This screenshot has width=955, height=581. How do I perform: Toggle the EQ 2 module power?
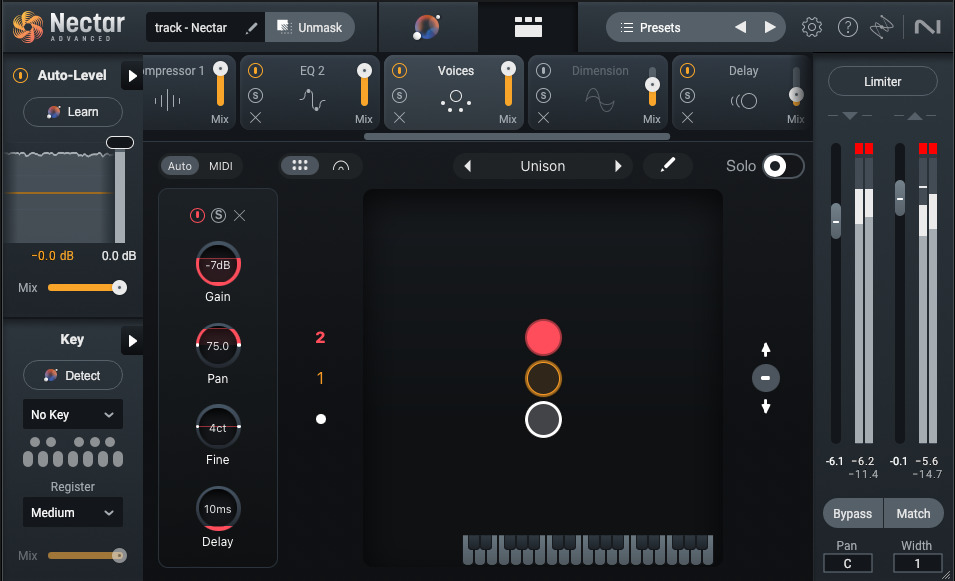click(255, 71)
